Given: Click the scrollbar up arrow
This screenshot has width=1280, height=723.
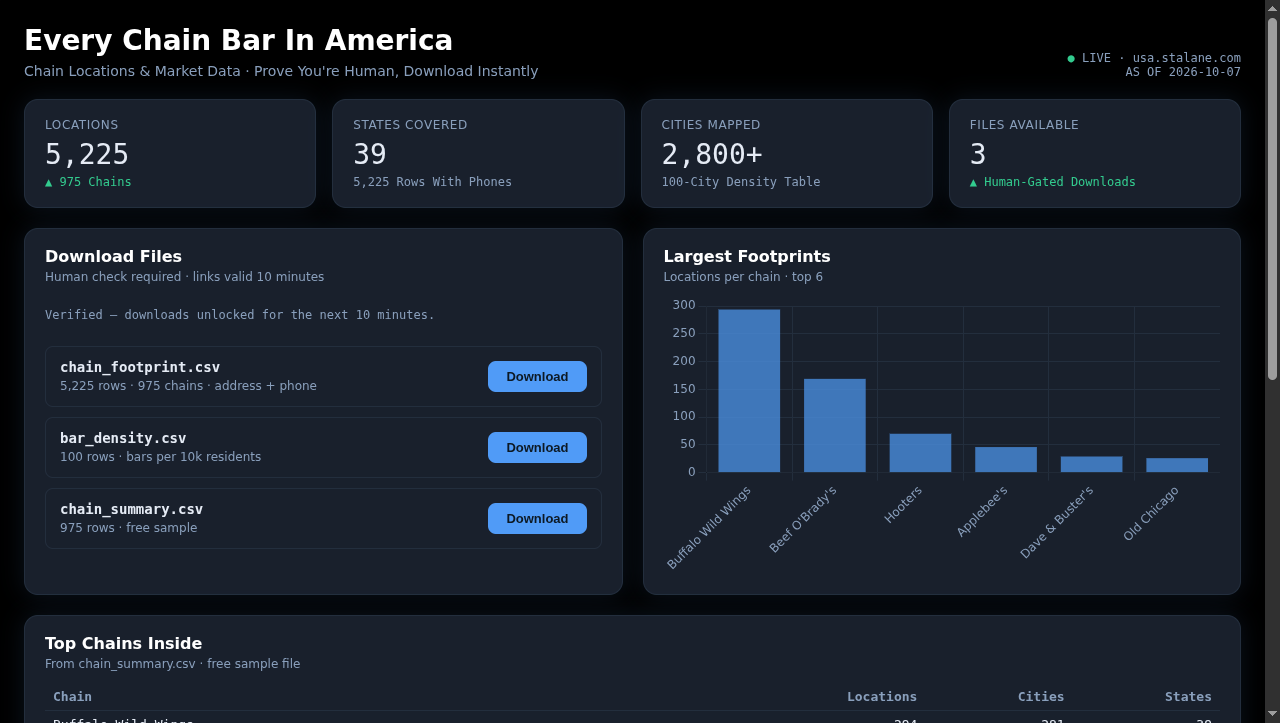Looking at the screenshot, I should (1272, 8).
